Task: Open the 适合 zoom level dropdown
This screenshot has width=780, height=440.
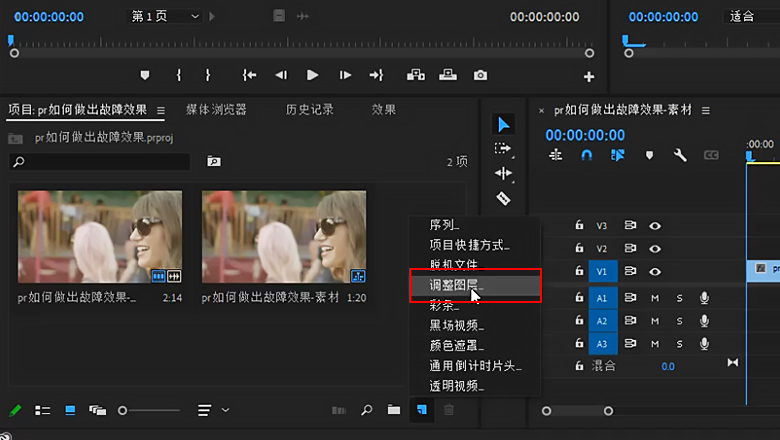Action: 751,16
